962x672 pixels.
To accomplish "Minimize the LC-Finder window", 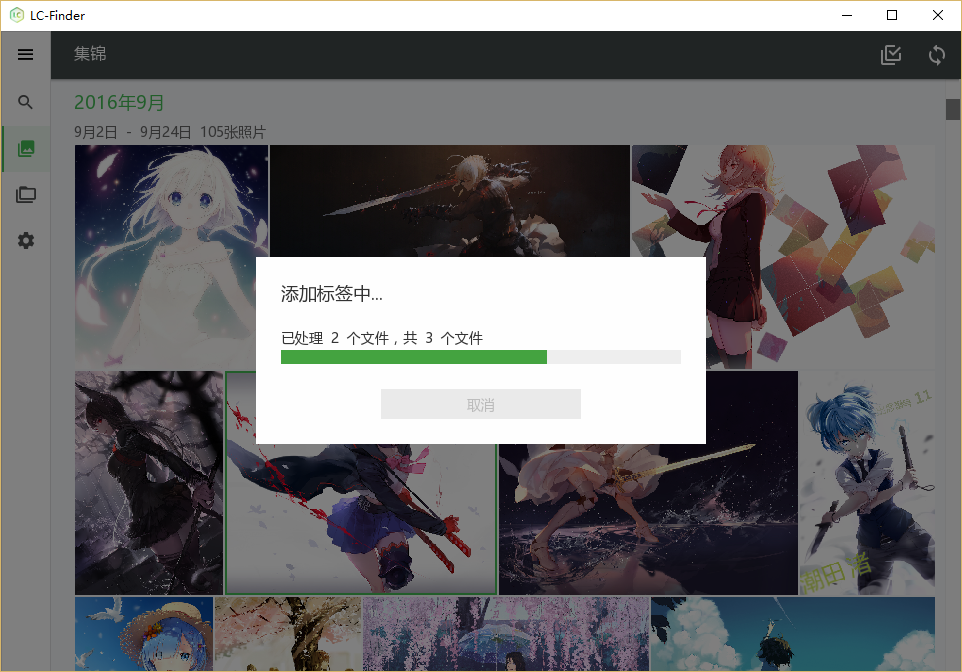I will pyautogui.click(x=847, y=15).
